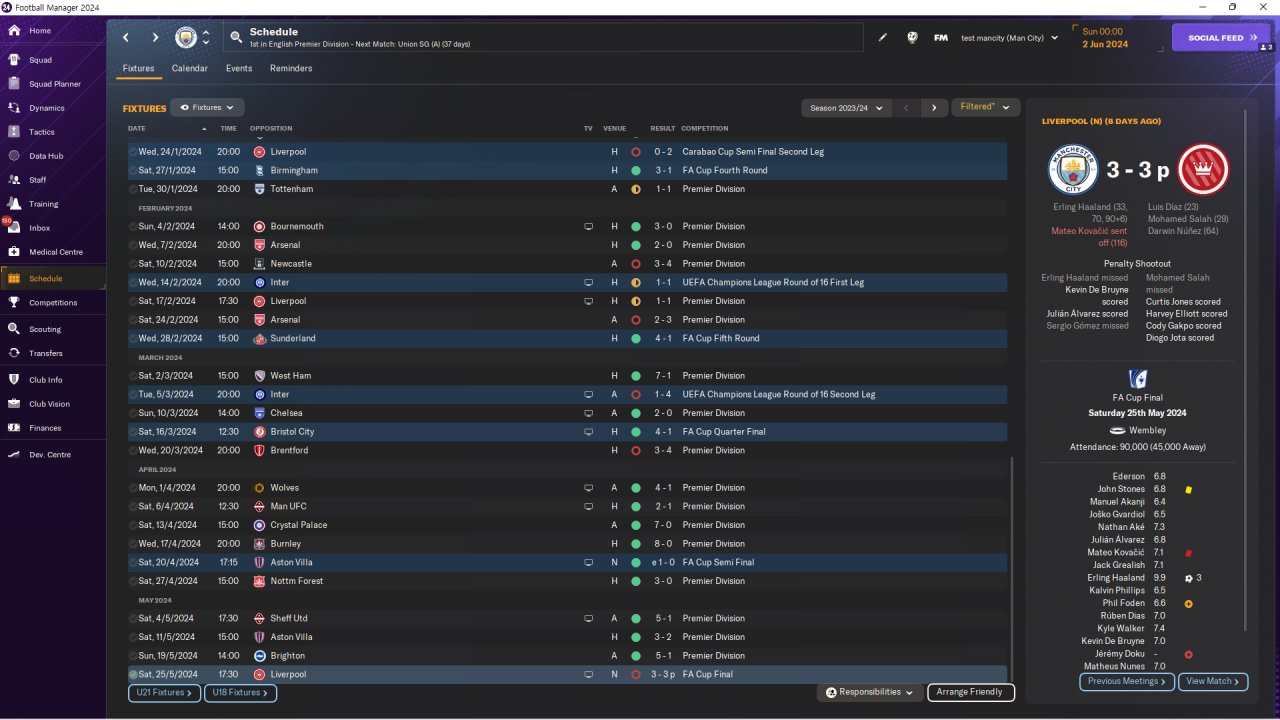Select the circle on the 19/5/2024 Brighton row

tap(133, 656)
